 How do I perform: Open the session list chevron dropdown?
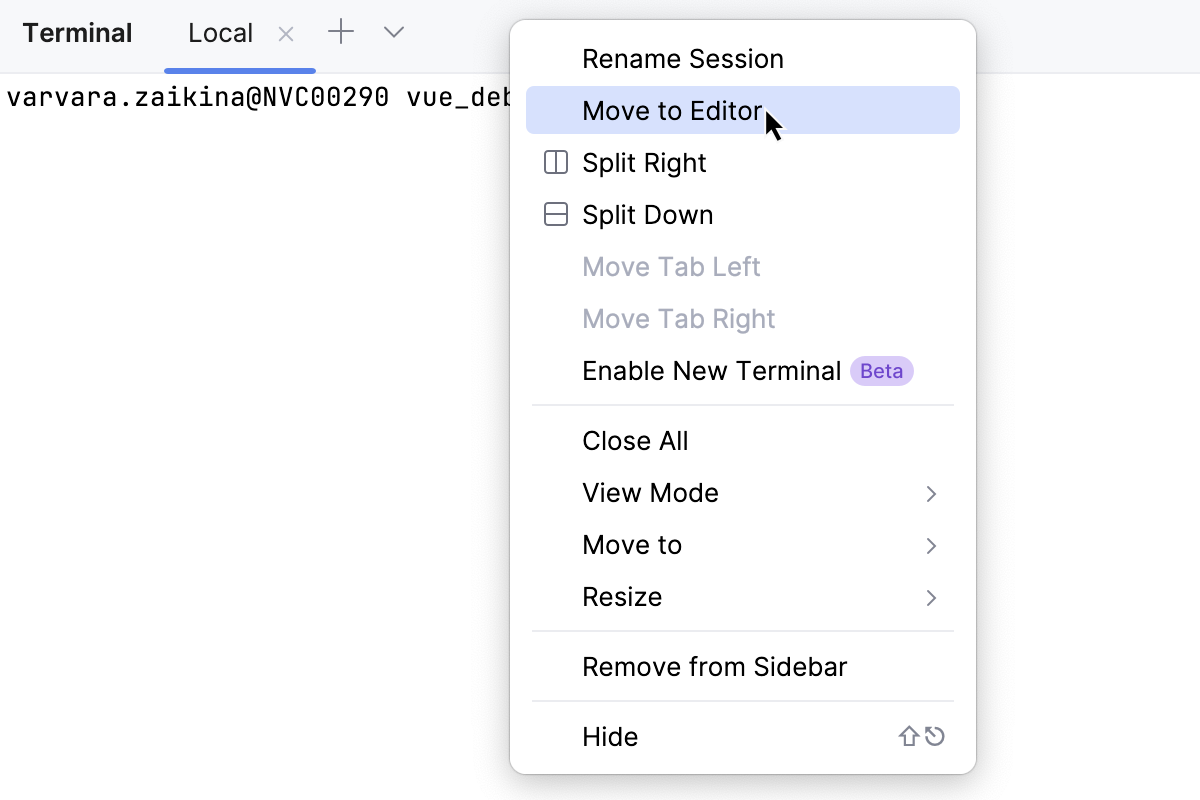tap(393, 31)
